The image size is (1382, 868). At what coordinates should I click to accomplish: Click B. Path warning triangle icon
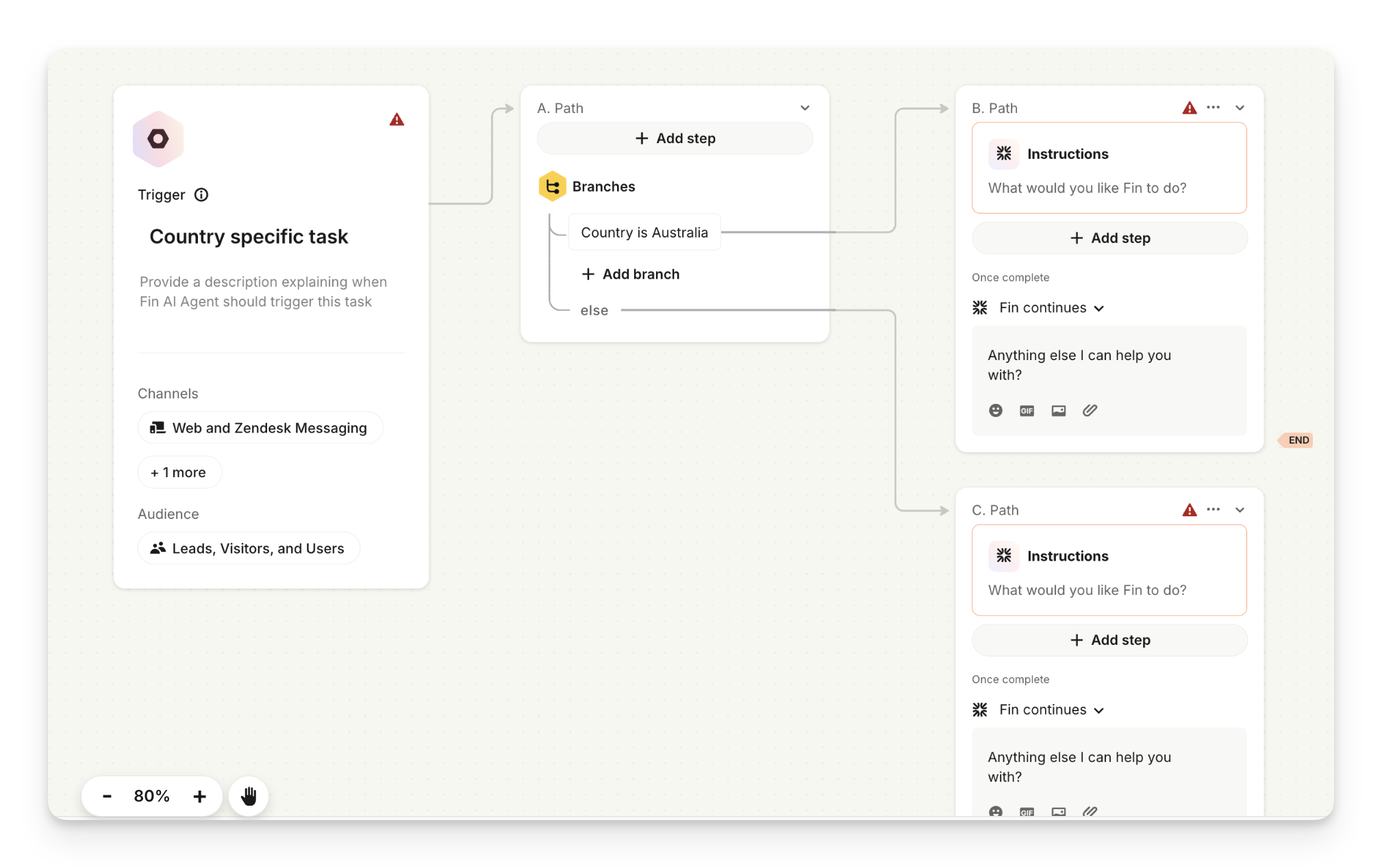pyautogui.click(x=1190, y=108)
